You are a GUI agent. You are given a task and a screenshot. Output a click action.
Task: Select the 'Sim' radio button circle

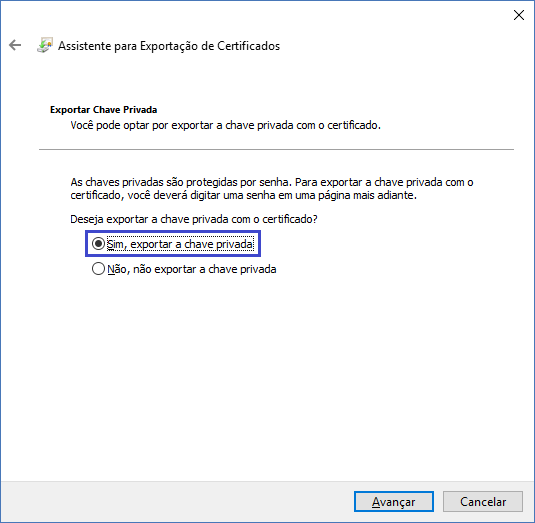[x=98, y=244]
